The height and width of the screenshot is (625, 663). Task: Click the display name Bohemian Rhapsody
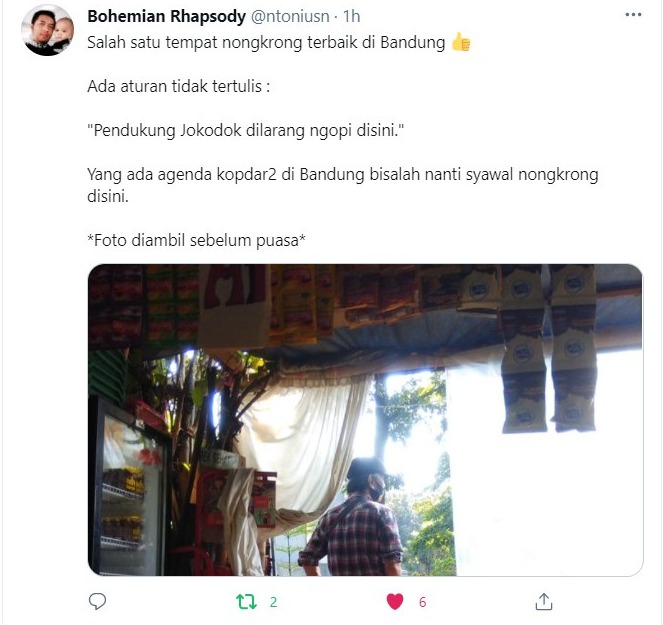(166, 16)
